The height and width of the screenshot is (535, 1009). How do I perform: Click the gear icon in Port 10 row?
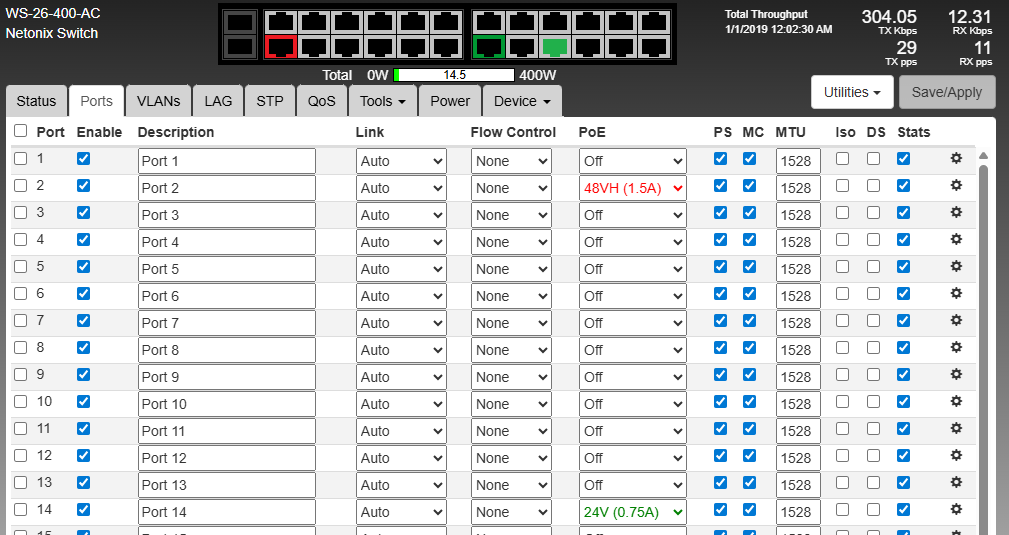coord(955,401)
